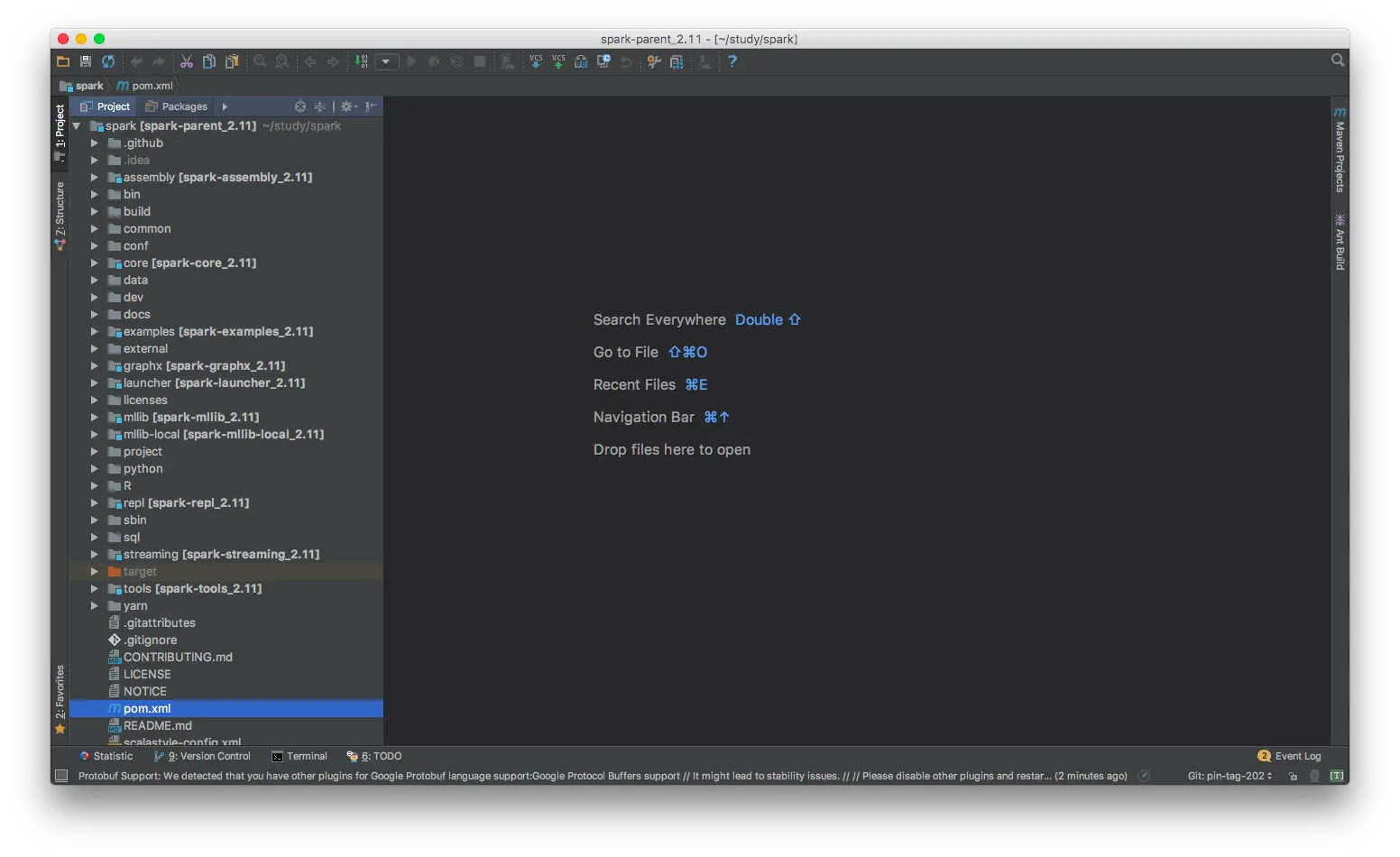Viewport: 1400px width, 857px height.
Task: Click the Save All icon in toolbar
Action: click(x=86, y=61)
